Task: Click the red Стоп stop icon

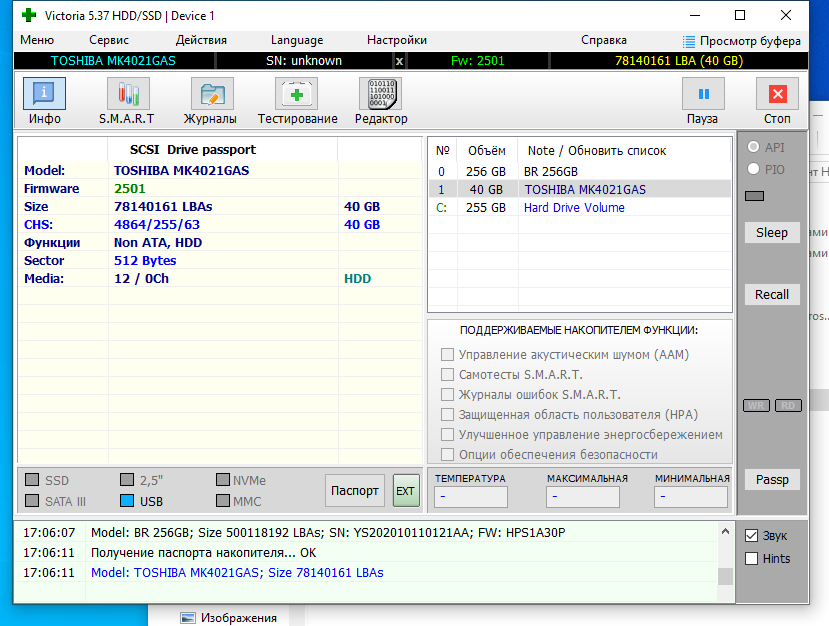Action: pyautogui.click(x=777, y=94)
